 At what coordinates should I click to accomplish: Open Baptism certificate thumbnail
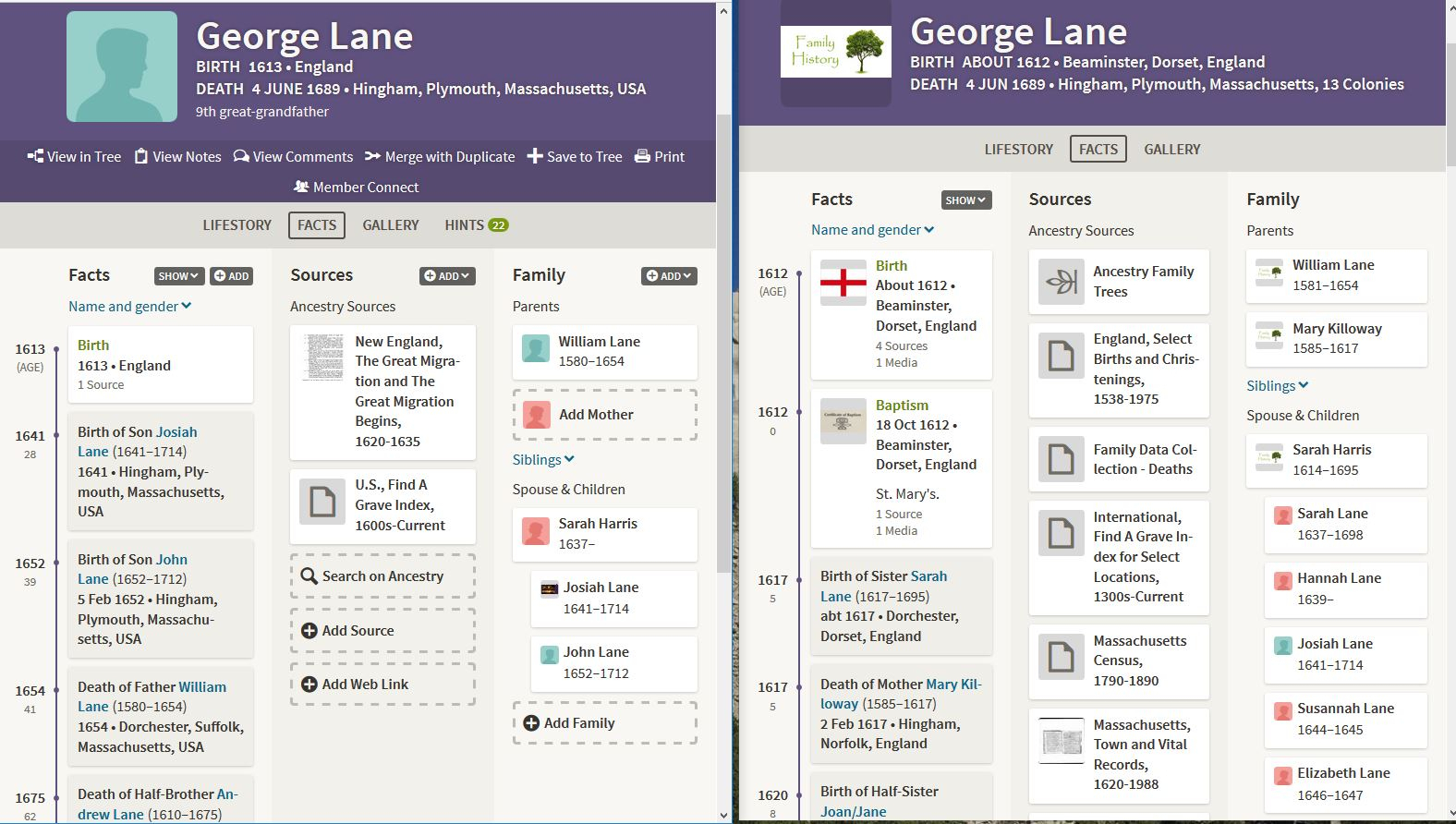pyautogui.click(x=843, y=421)
